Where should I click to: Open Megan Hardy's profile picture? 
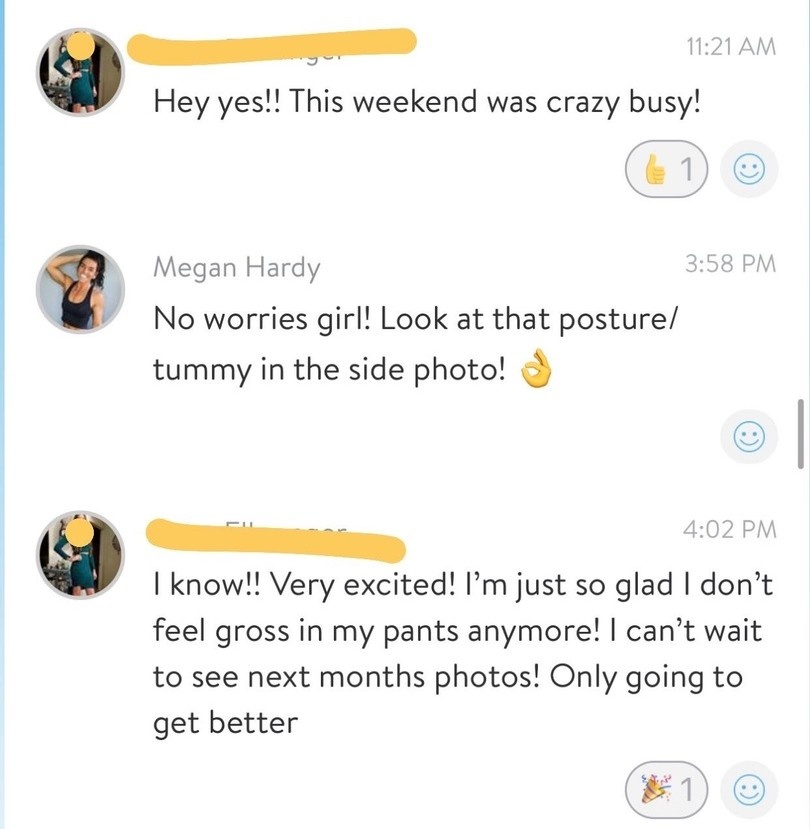pos(79,289)
